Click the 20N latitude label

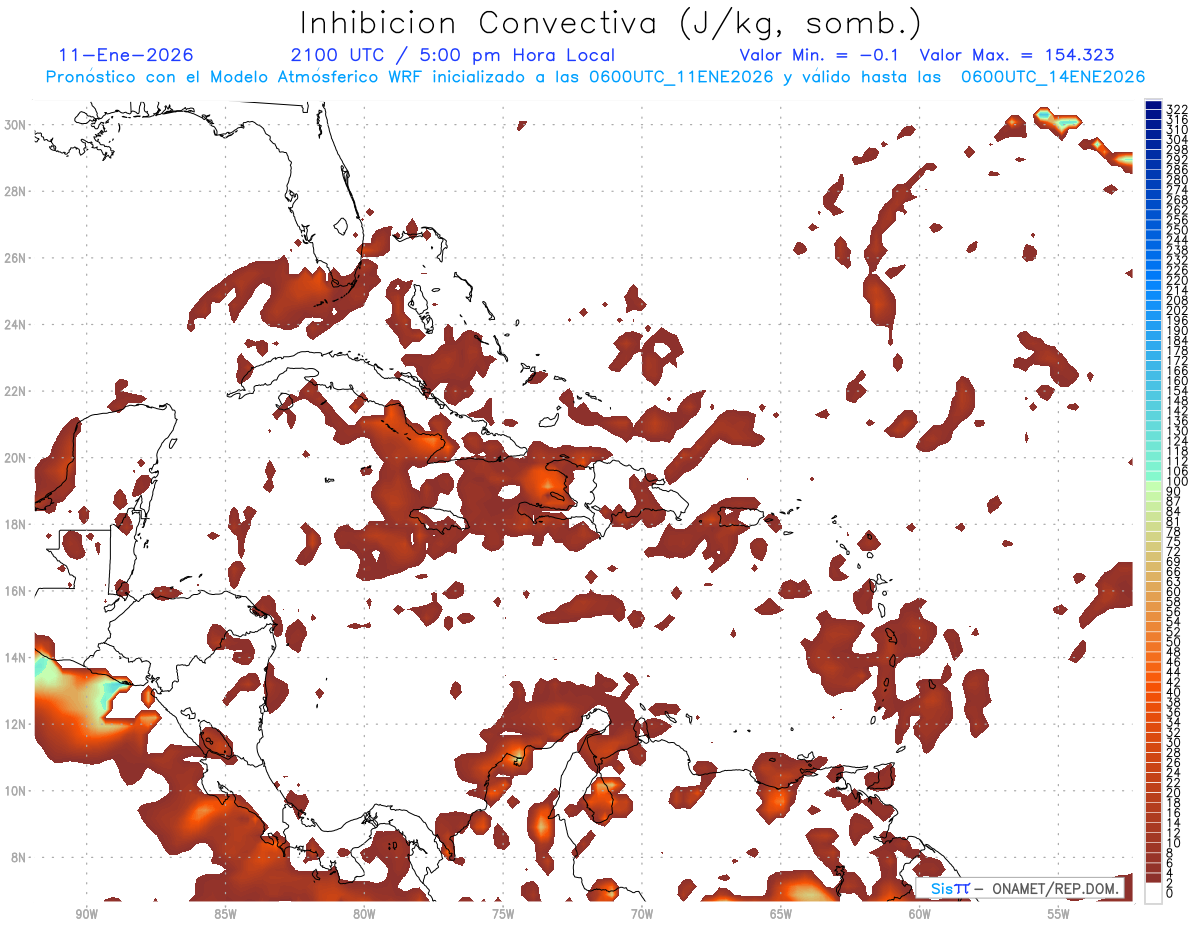[x=17, y=458]
